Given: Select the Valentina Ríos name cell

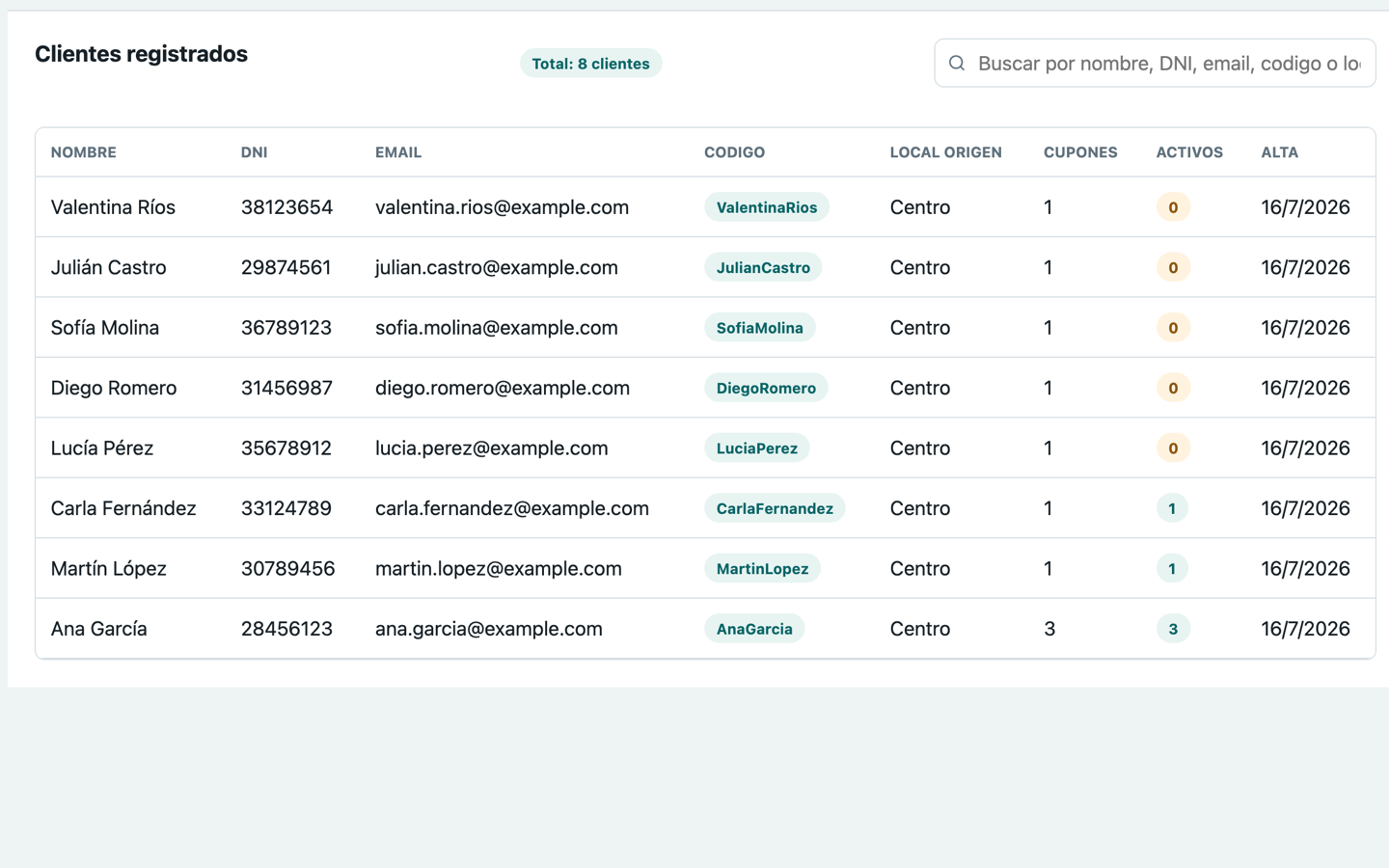Looking at the screenshot, I should click(113, 207).
